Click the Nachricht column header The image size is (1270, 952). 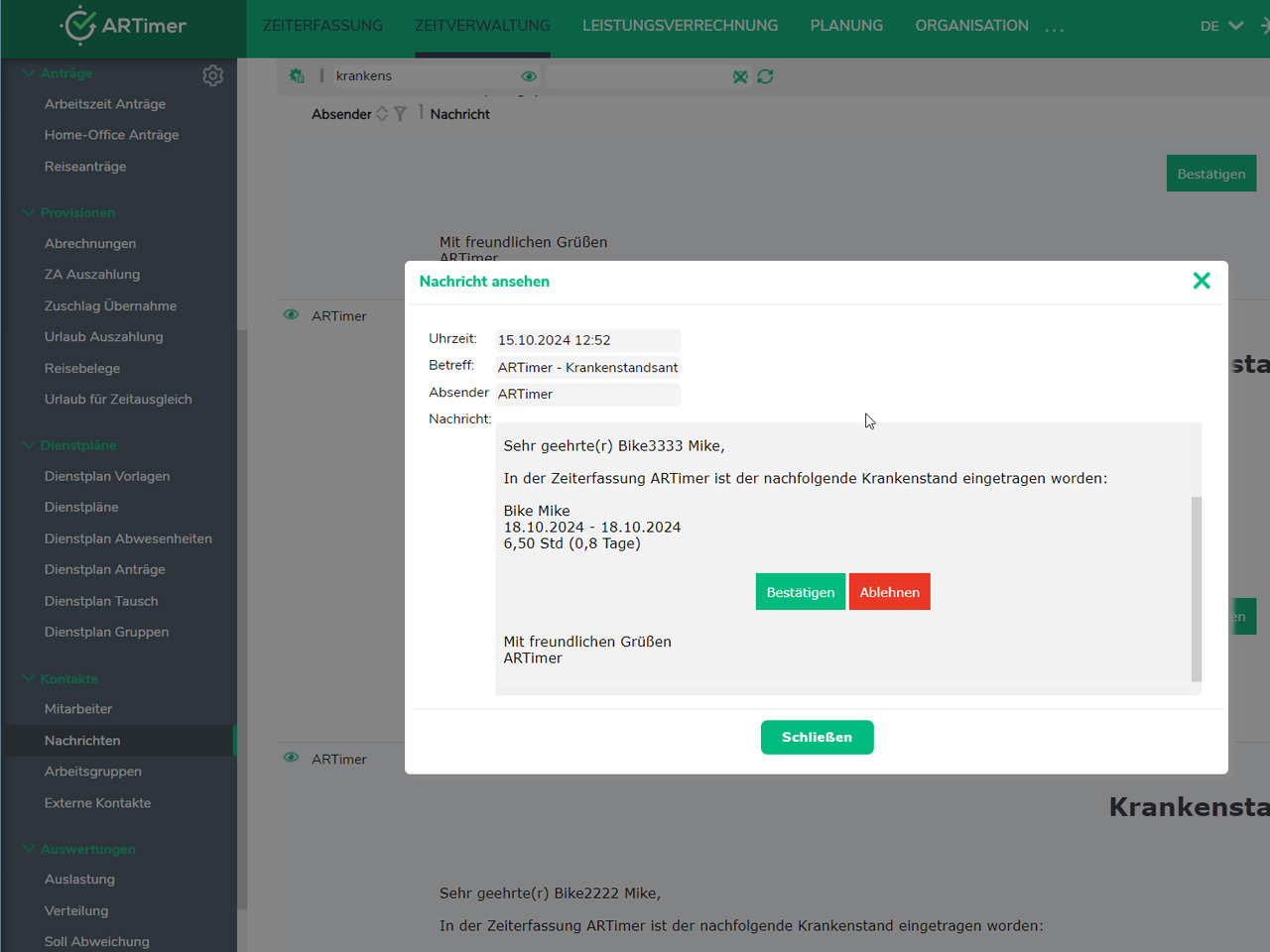tap(460, 114)
